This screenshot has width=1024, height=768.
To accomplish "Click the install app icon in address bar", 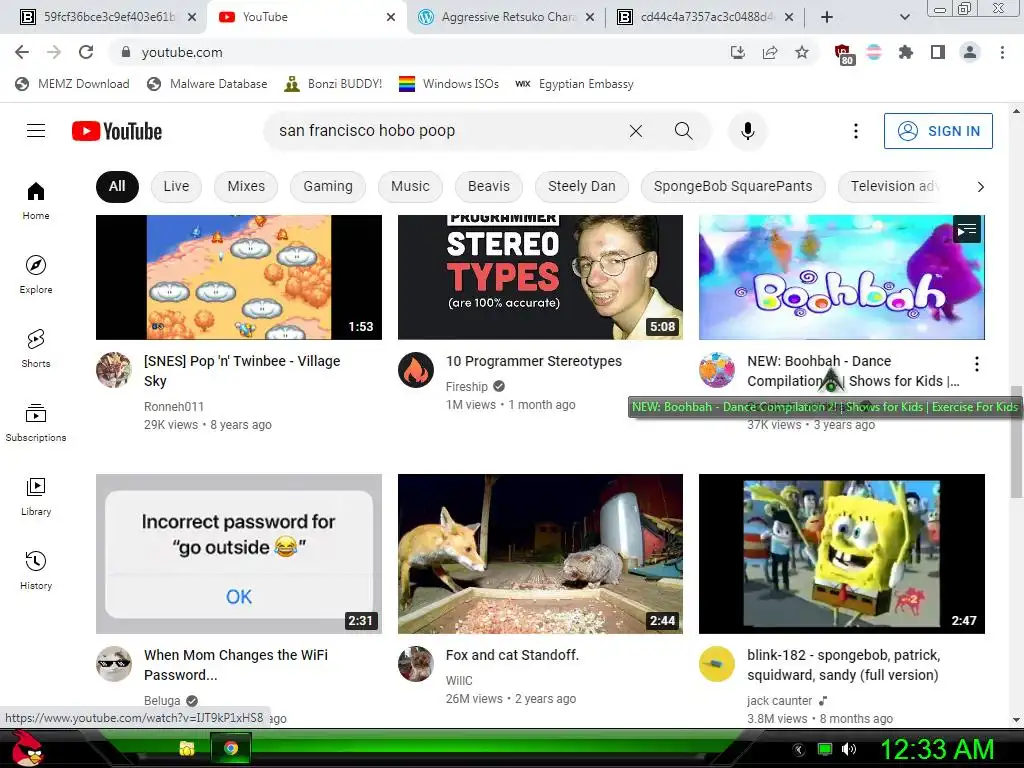I will coord(738,52).
